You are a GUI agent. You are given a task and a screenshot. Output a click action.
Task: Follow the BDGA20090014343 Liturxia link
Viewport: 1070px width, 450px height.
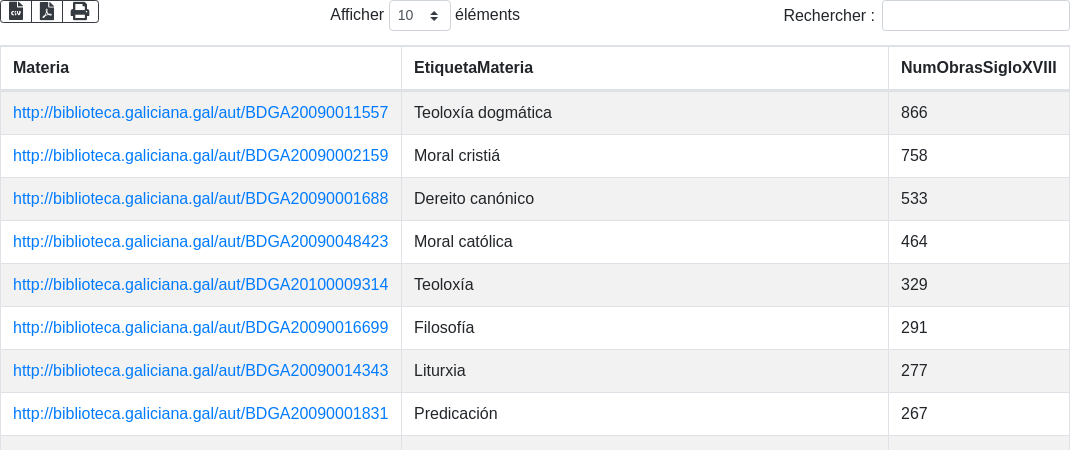(x=200, y=371)
